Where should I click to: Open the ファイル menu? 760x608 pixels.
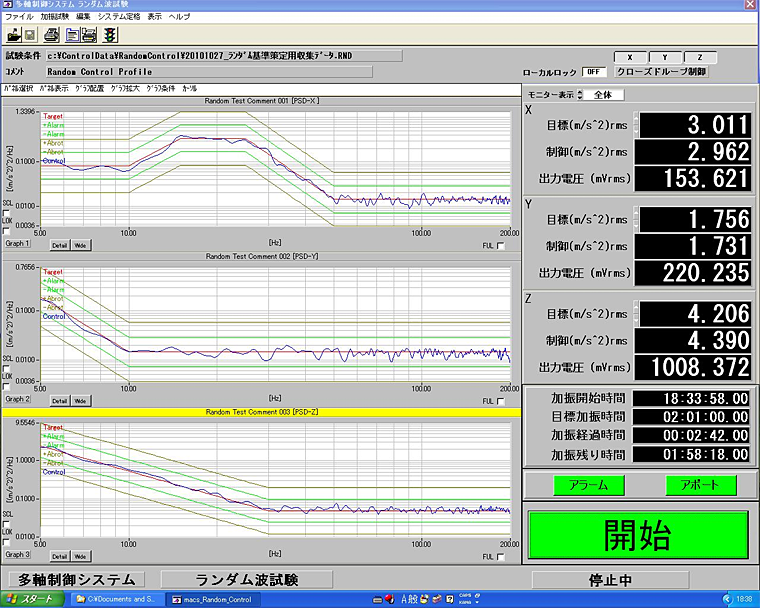pyautogui.click(x=19, y=16)
